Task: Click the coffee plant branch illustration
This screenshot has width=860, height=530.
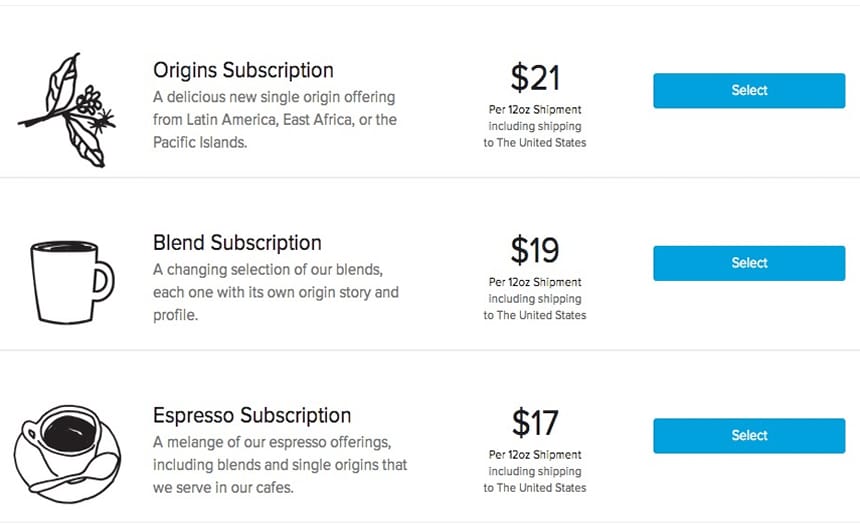Action: [67, 110]
